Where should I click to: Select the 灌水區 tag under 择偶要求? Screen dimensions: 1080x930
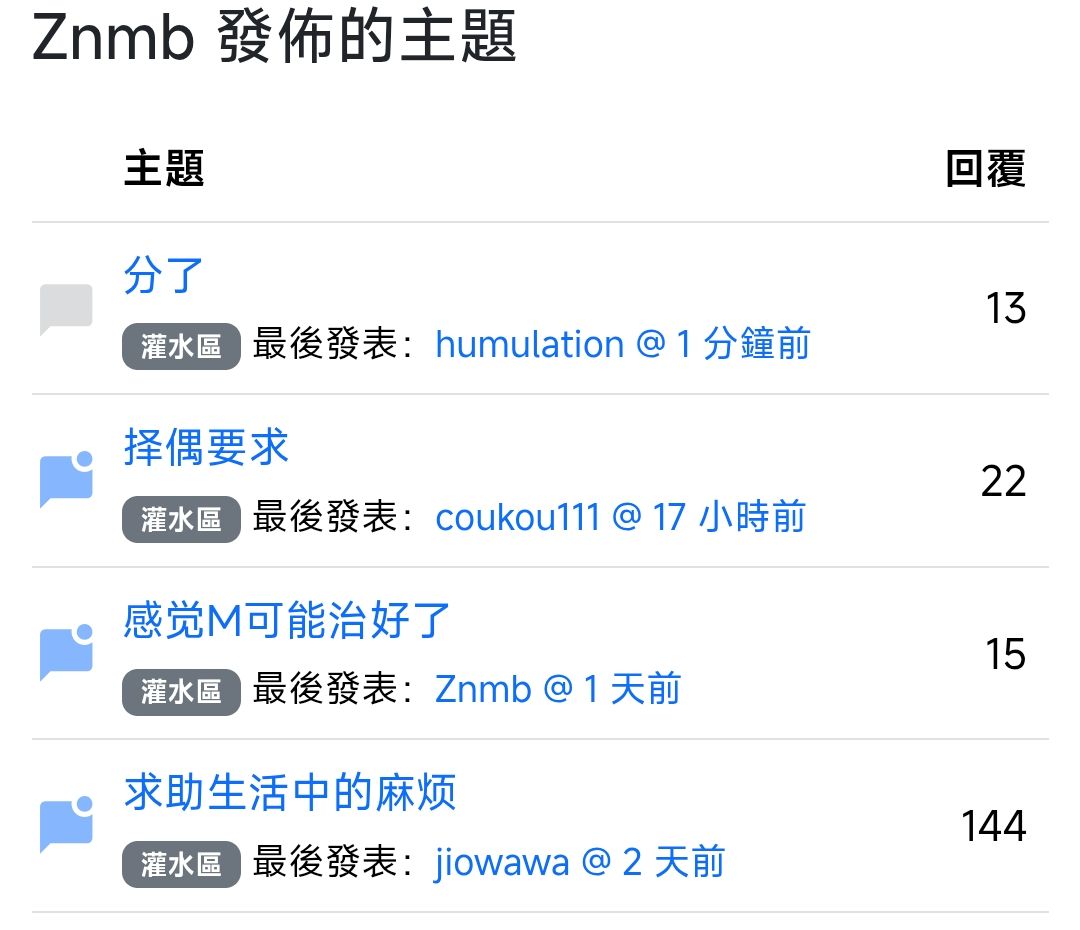181,519
